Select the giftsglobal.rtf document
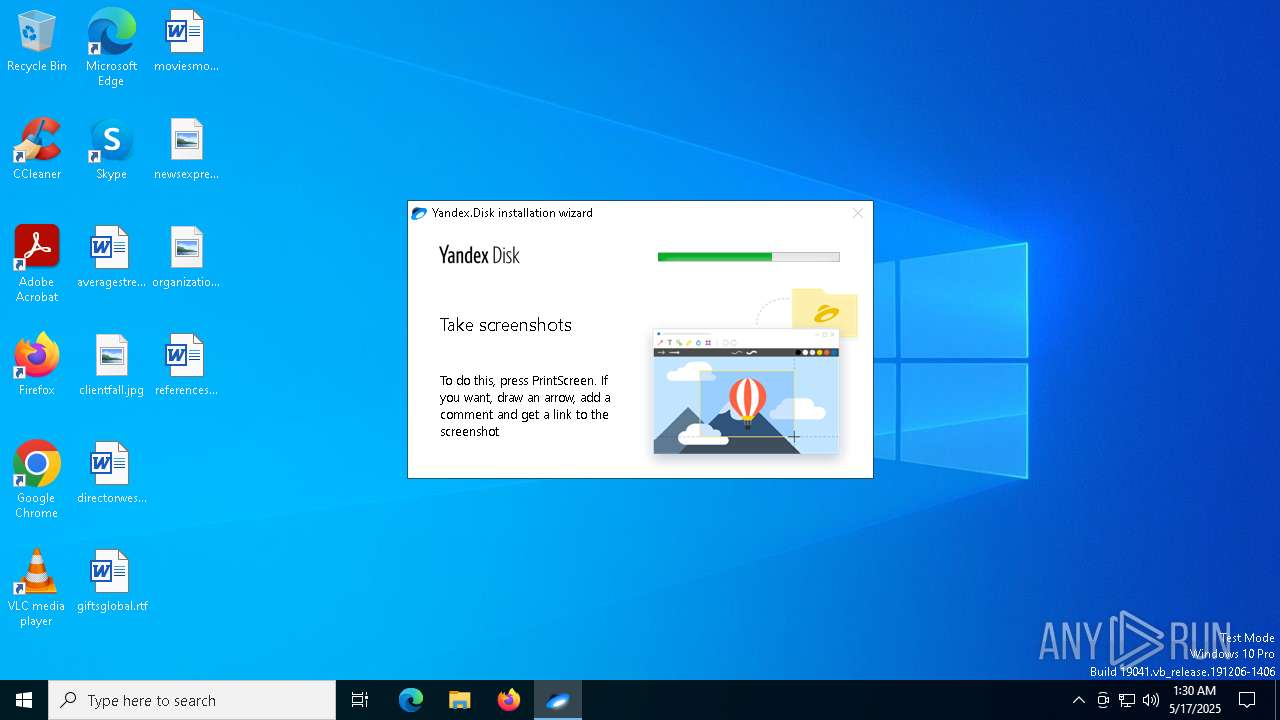Screen dimensions: 1280x720 [111, 582]
